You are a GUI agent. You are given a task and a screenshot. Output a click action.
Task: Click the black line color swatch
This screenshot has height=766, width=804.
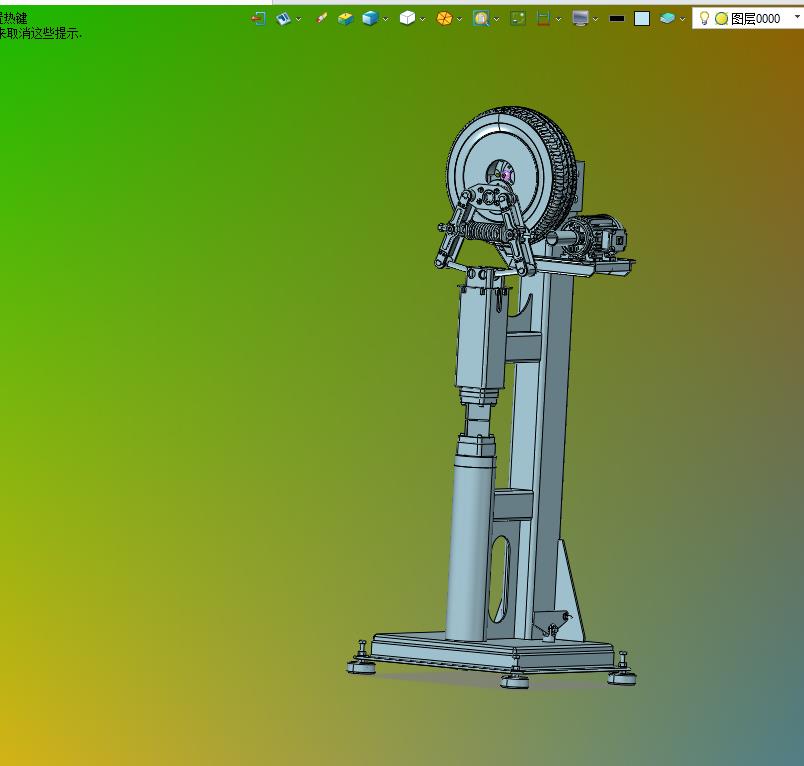coord(617,19)
